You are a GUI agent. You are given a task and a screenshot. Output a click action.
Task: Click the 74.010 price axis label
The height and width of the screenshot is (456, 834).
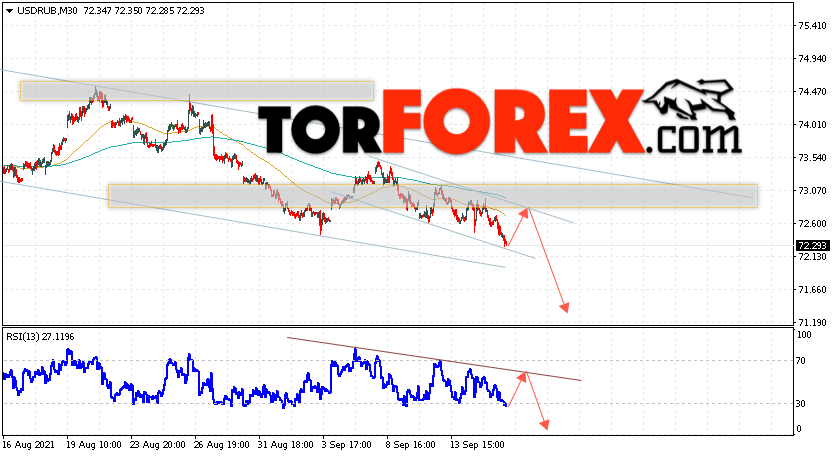pos(813,125)
